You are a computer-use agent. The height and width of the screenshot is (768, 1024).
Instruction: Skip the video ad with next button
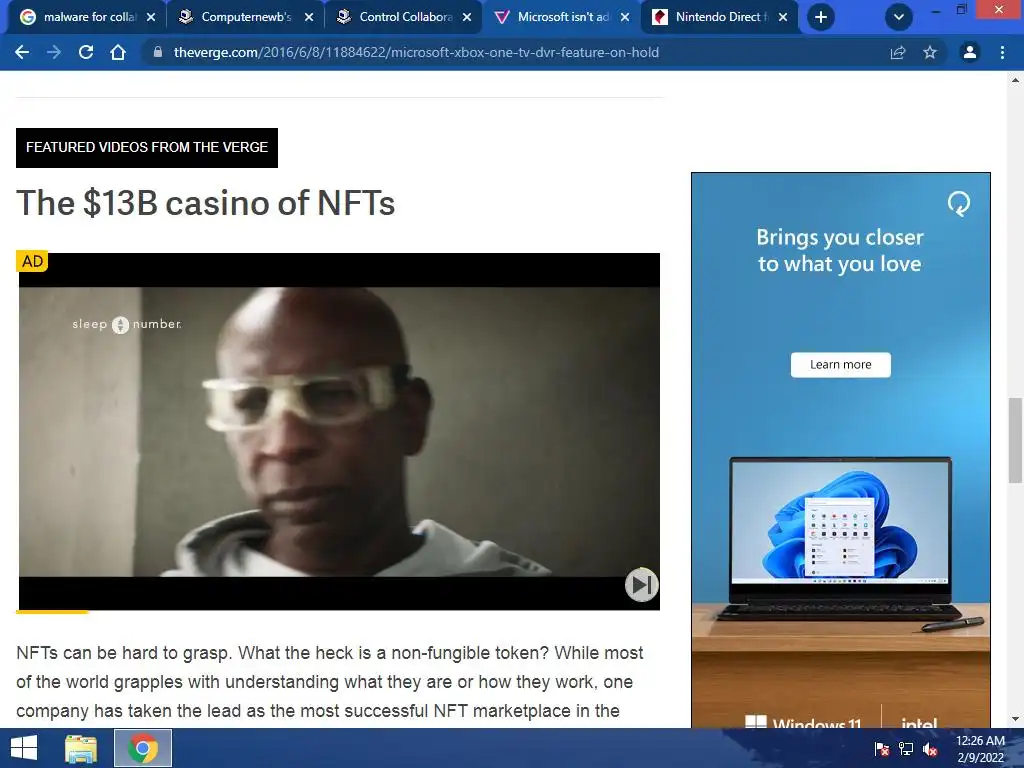[x=641, y=584]
